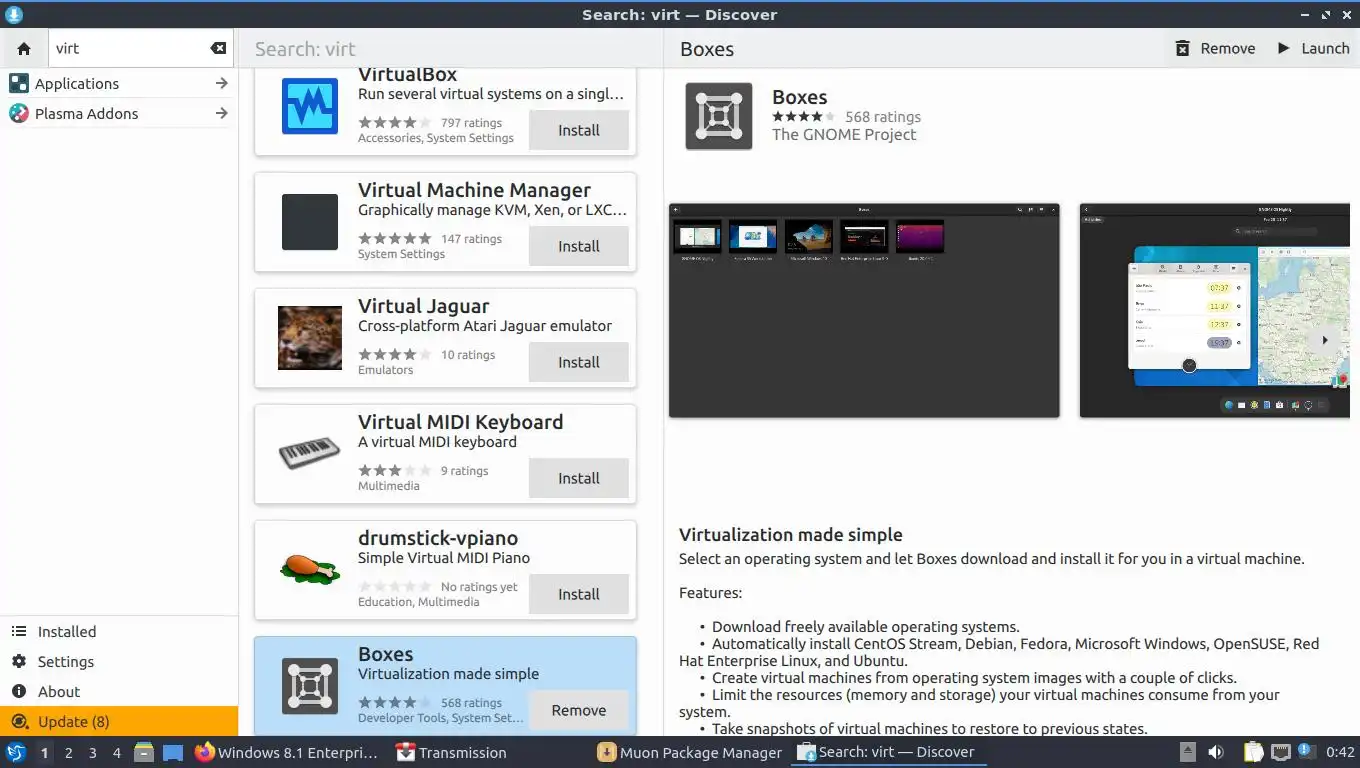Open the Lubuntu start menu bird icon
Screen dimensions: 1360x768
pyautogui.click(x=15, y=752)
